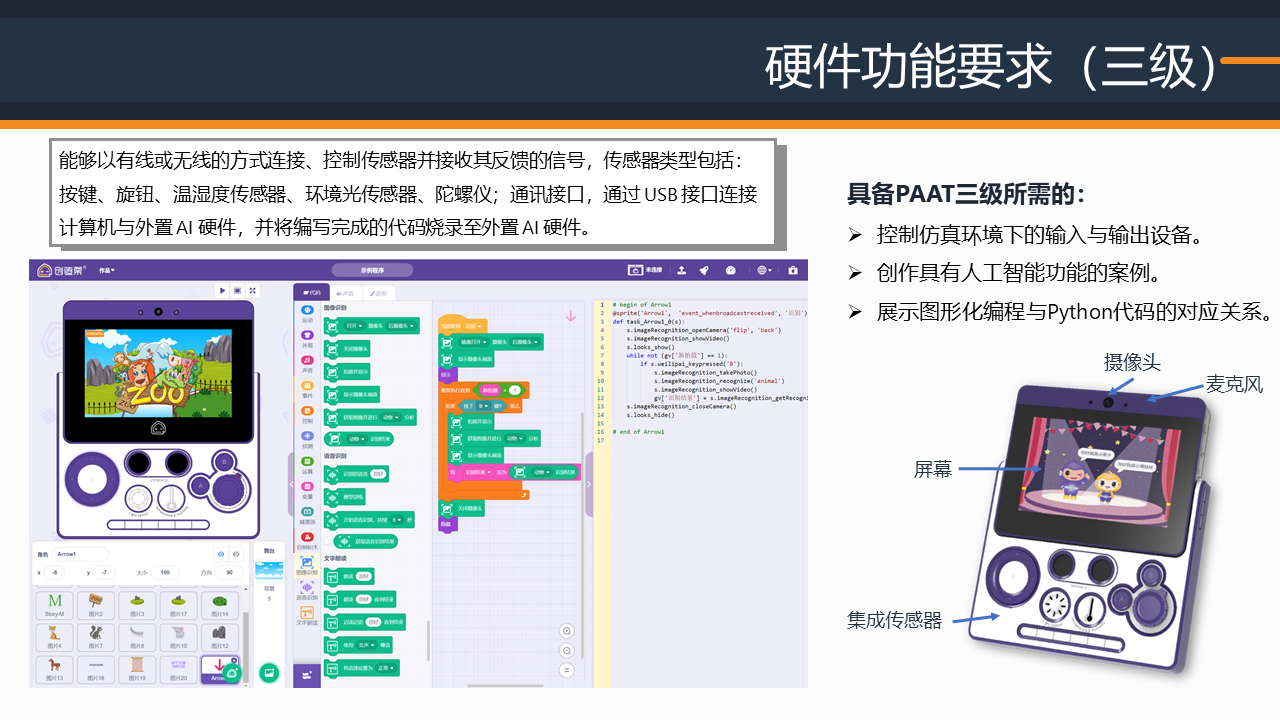
Task: Open the 运动 (Motion) block category
Action: [307, 315]
